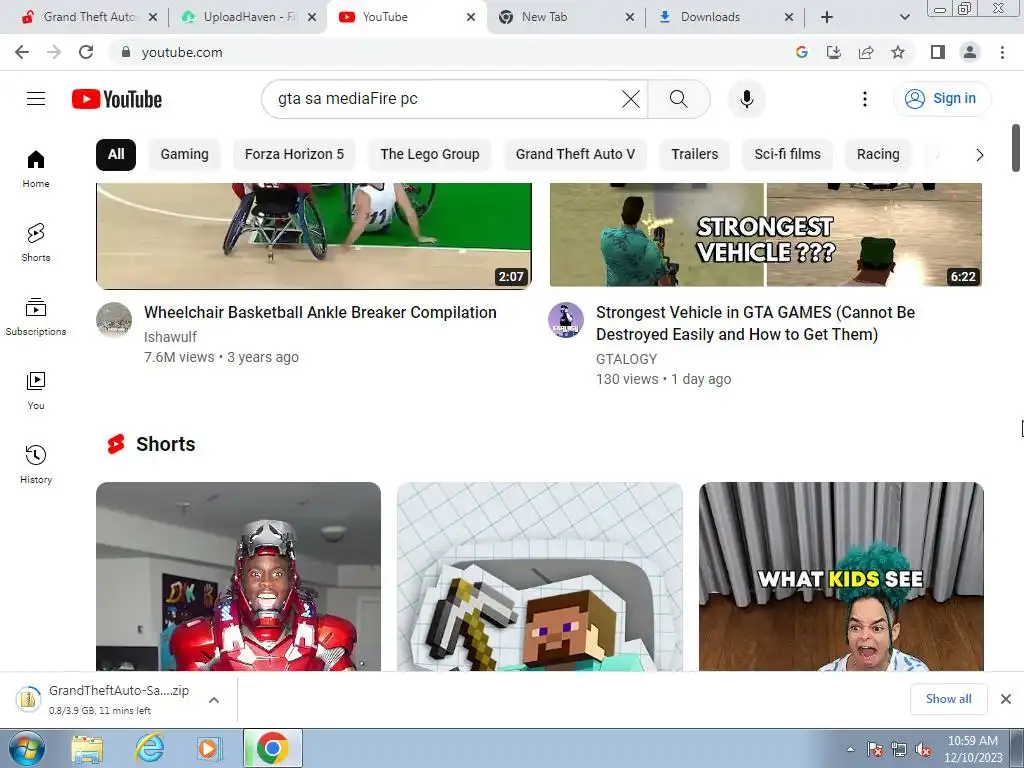Image resolution: width=1024 pixels, height=768 pixels.
Task: Click the page vertical scrollbar
Action: click(1016, 148)
